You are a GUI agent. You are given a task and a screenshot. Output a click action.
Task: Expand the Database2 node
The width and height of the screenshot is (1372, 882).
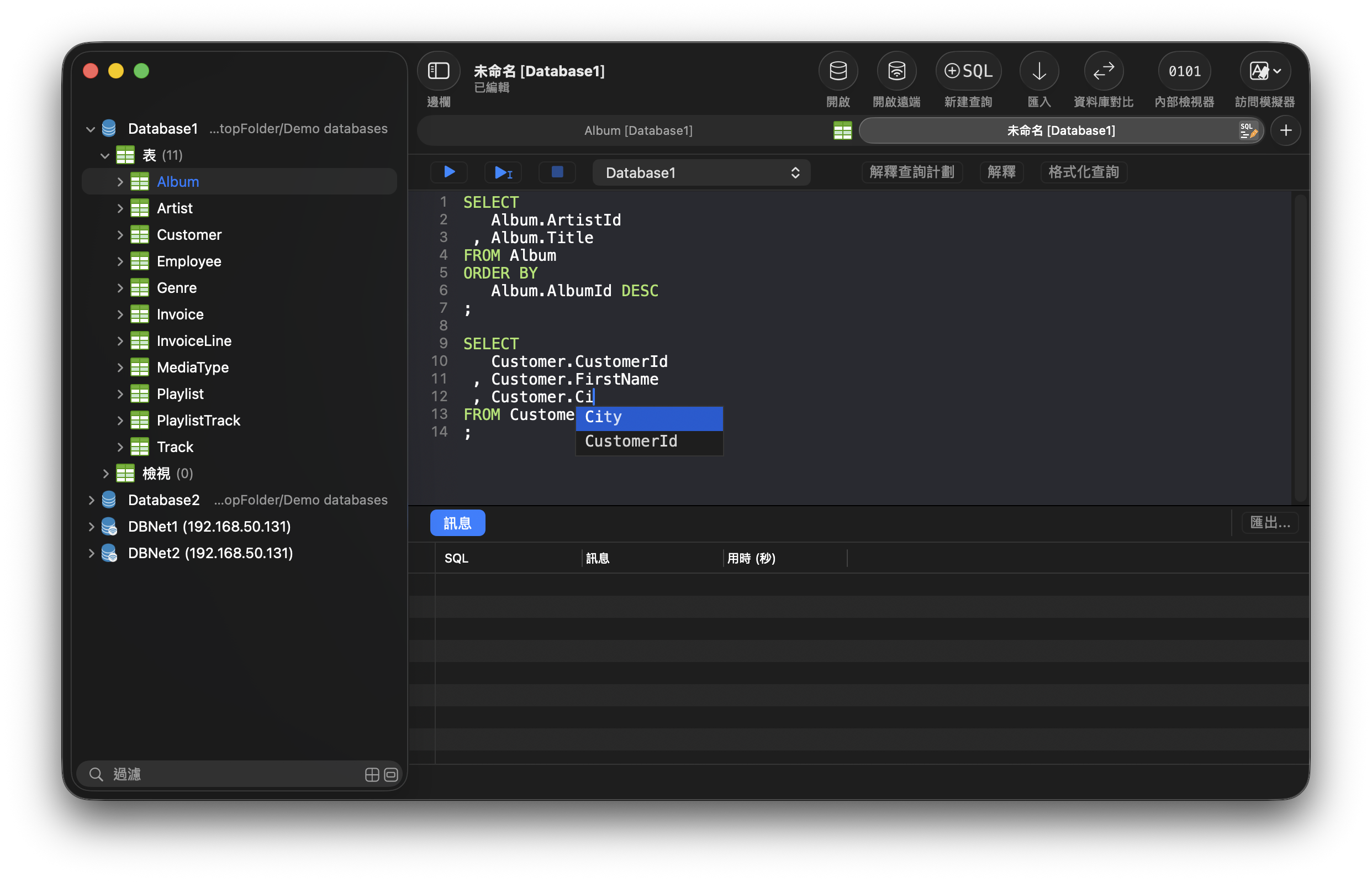[91, 500]
